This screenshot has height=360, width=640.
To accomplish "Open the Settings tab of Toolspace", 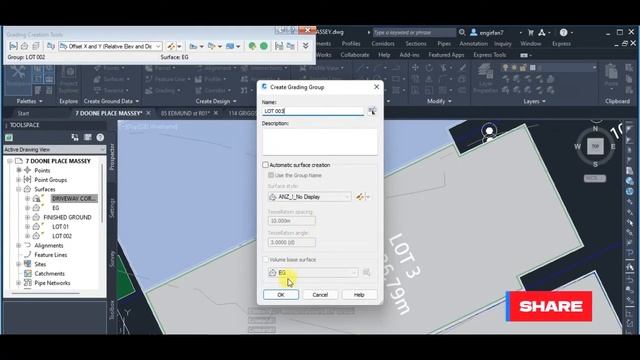I will (112, 208).
